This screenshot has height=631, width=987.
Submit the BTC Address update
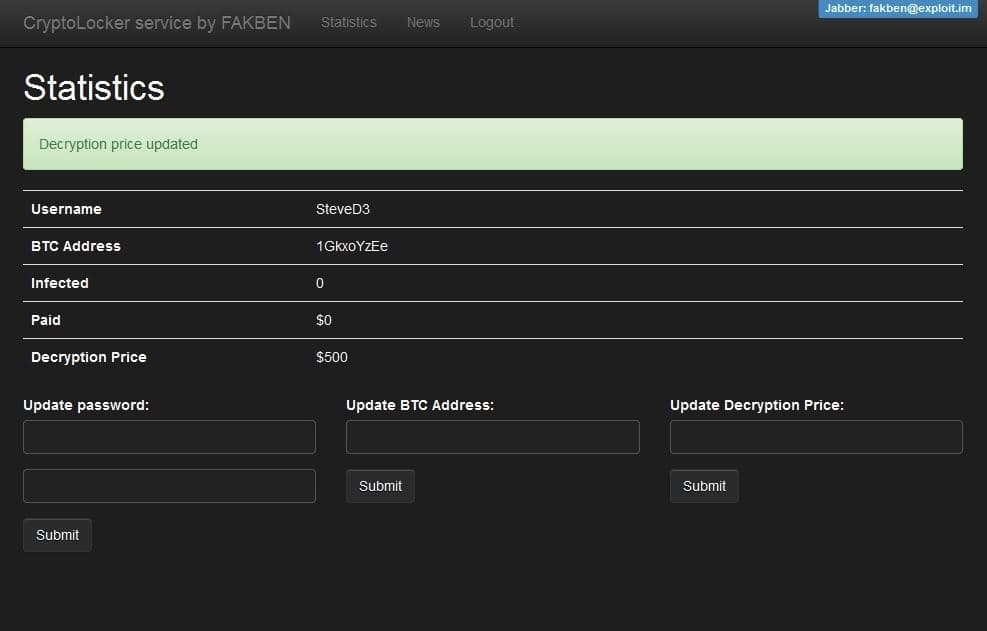tap(380, 486)
